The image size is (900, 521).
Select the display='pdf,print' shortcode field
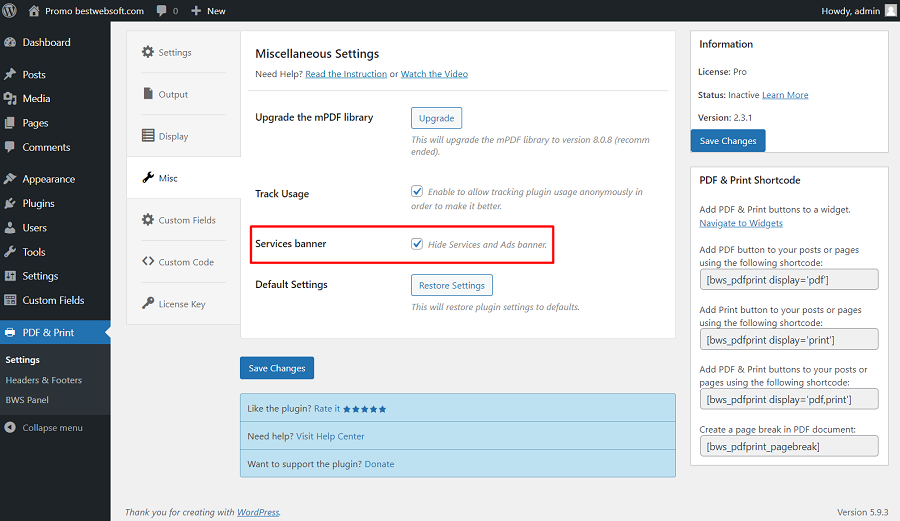[789, 399]
